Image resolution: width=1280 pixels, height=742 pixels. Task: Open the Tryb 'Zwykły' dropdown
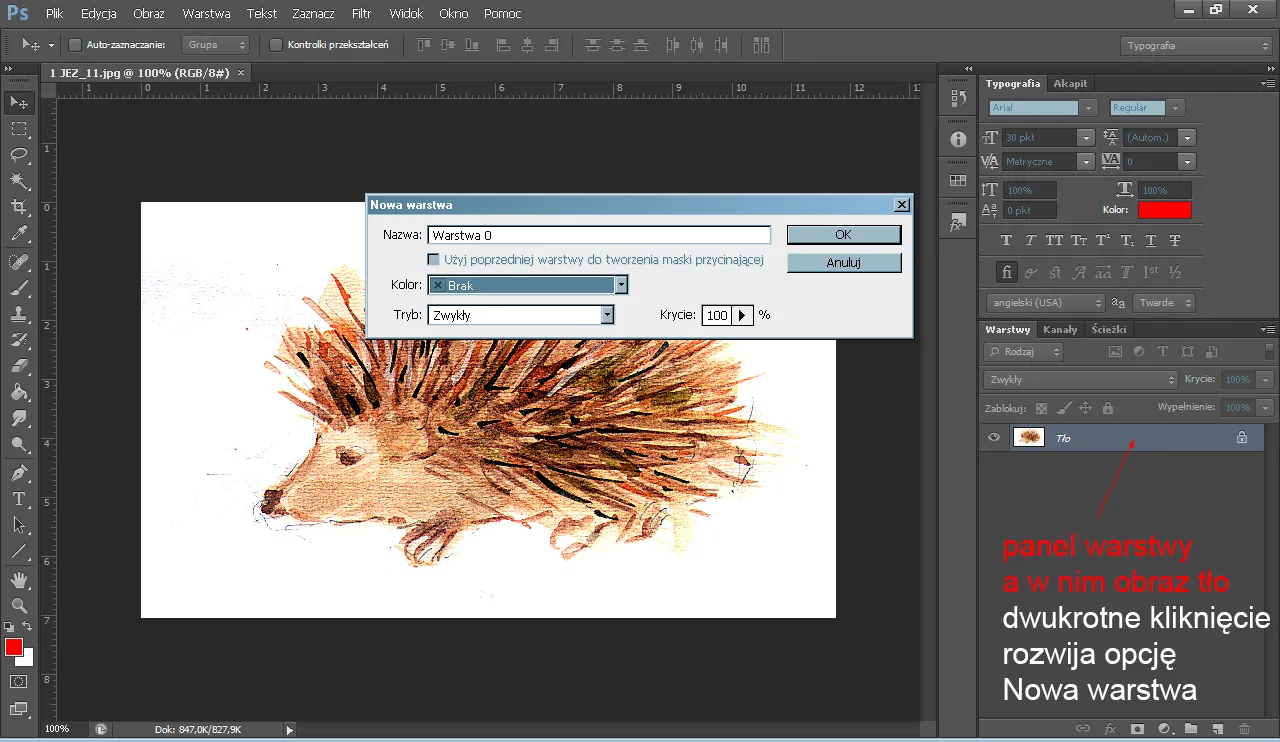click(606, 315)
